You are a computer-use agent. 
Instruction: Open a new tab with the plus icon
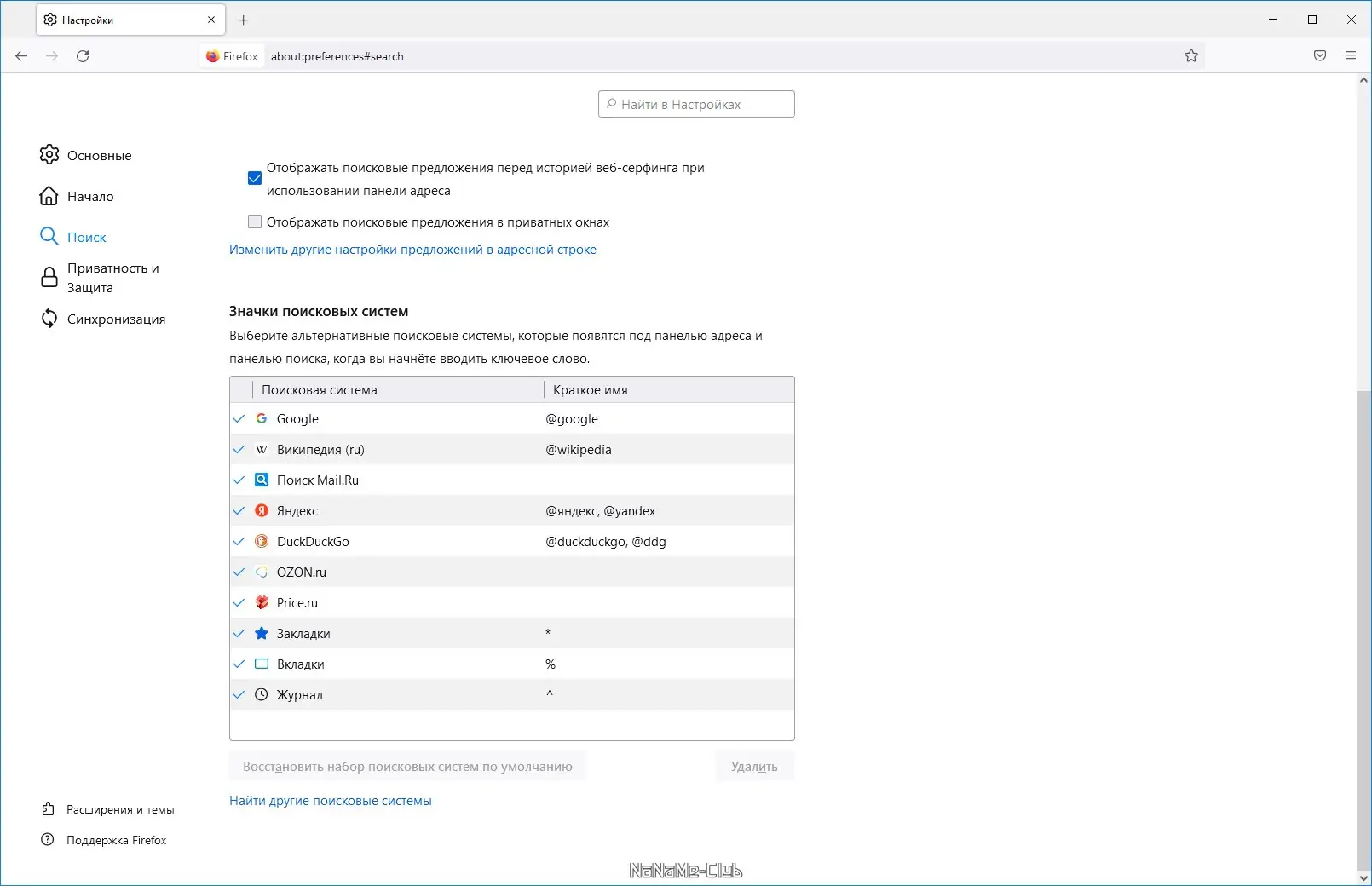point(244,20)
